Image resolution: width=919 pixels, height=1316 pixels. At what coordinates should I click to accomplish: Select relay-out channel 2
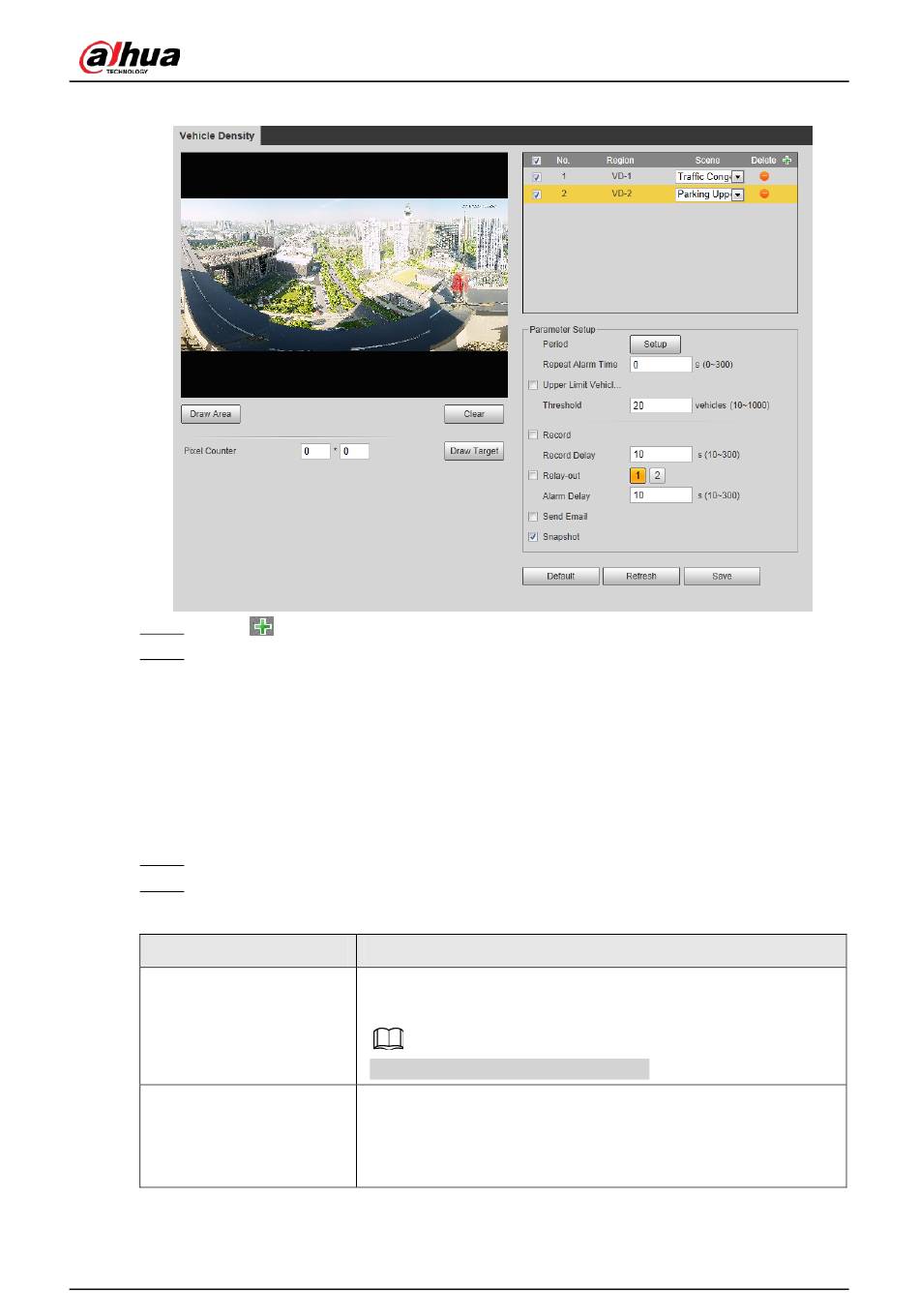[657, 475]
